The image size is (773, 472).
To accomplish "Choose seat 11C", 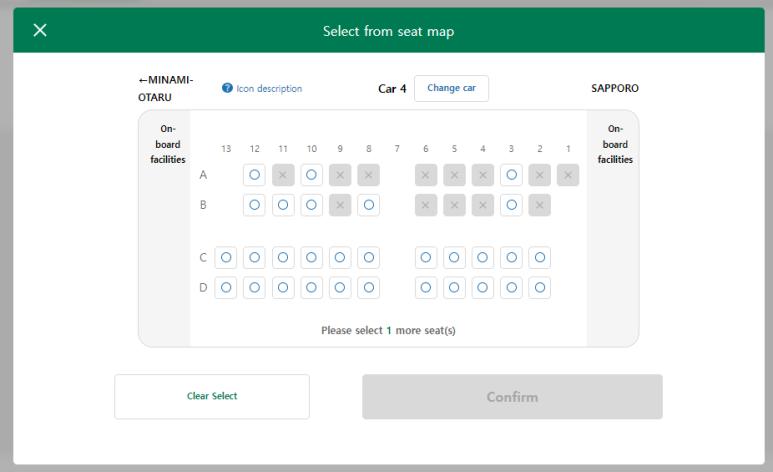I will (283, 257).
